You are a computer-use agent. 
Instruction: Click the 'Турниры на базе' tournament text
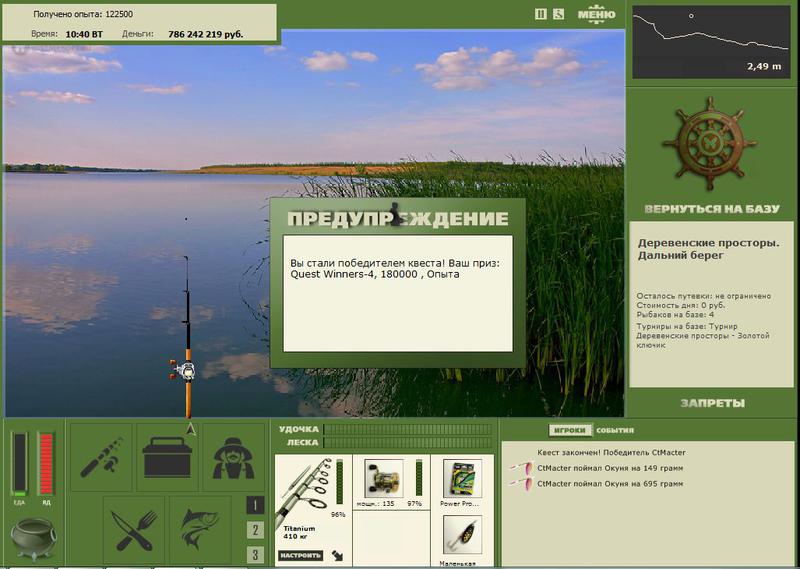point(703,335)
